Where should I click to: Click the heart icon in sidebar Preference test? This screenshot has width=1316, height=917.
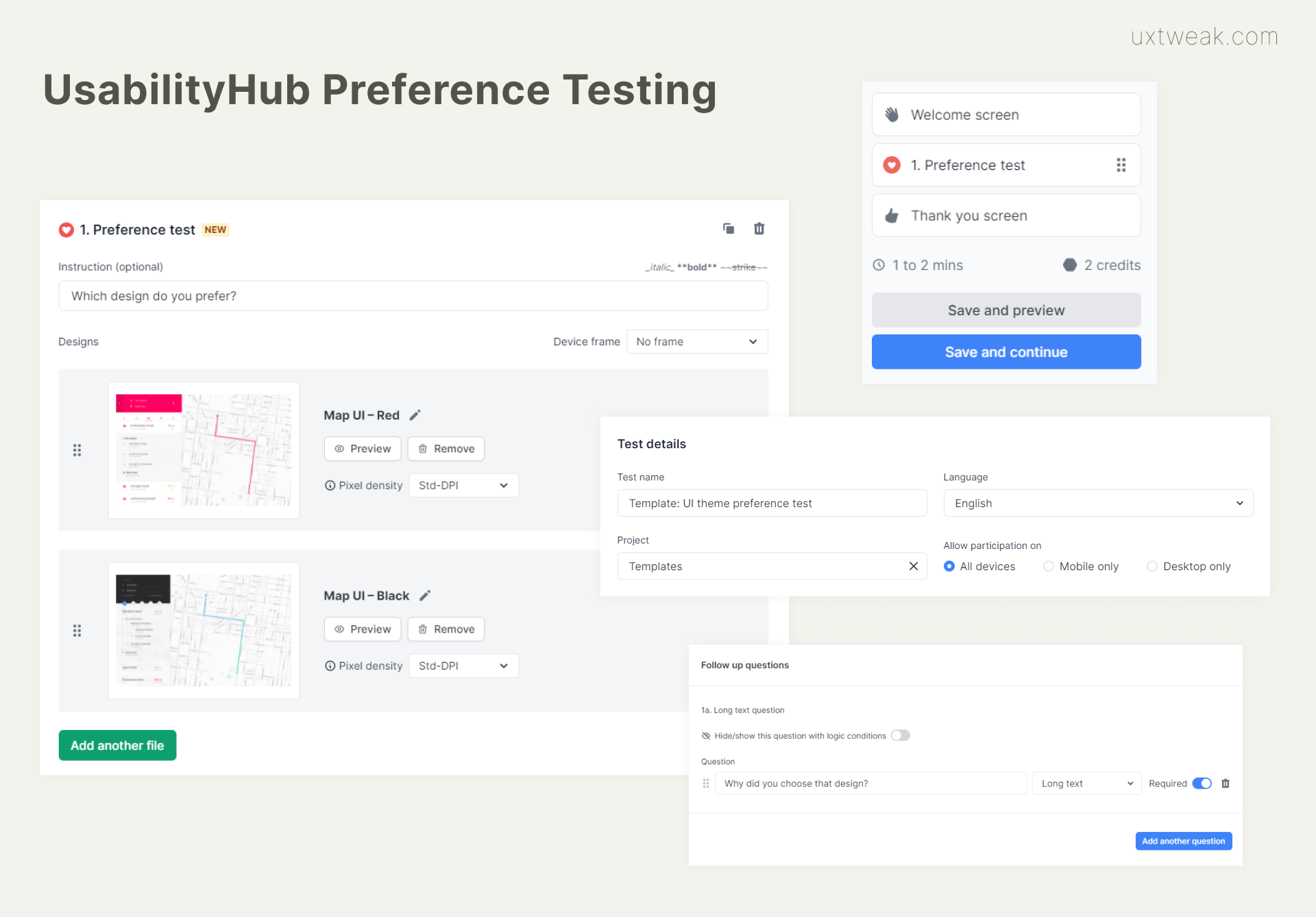pos(892,165)
